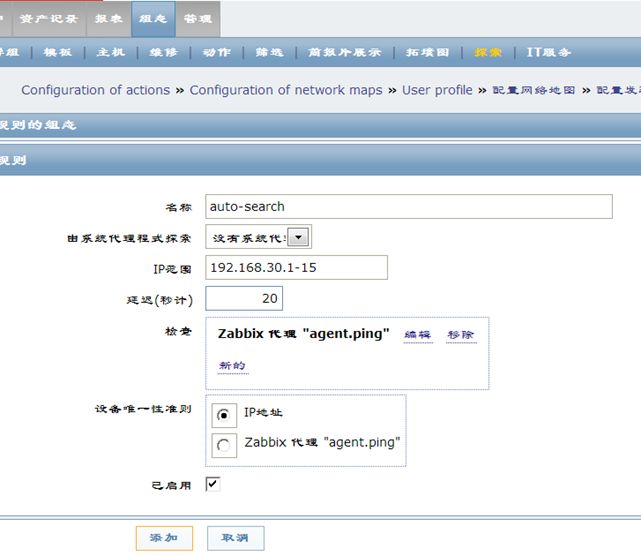Open User profile breadcrumb link

point(437,90)
